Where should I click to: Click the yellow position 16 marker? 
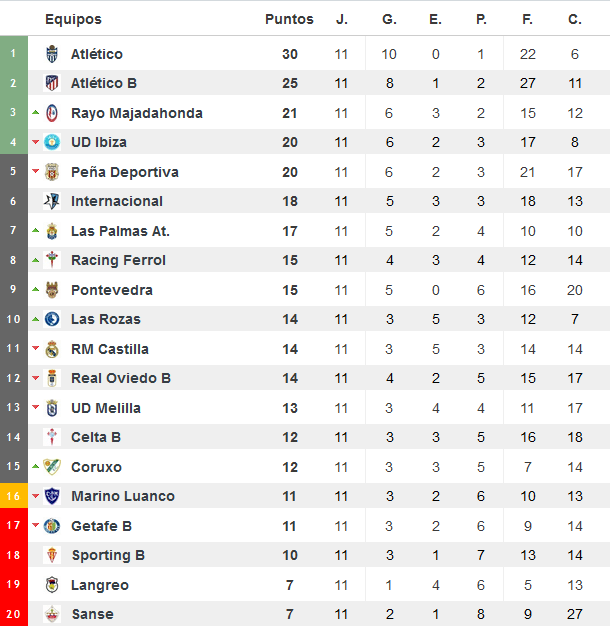(14, 496)
